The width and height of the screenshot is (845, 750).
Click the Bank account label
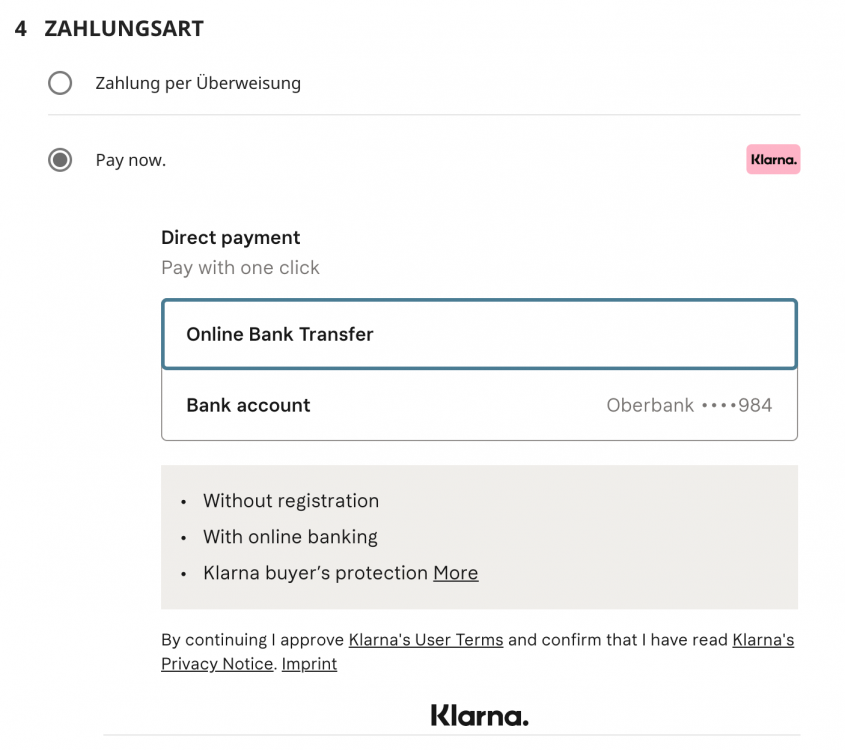click(x=248, y=405)
